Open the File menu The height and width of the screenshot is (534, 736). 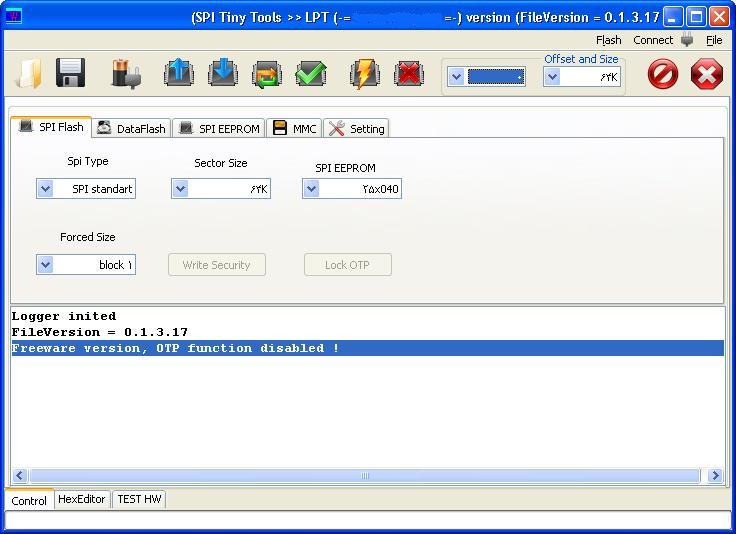pos(714,40)
